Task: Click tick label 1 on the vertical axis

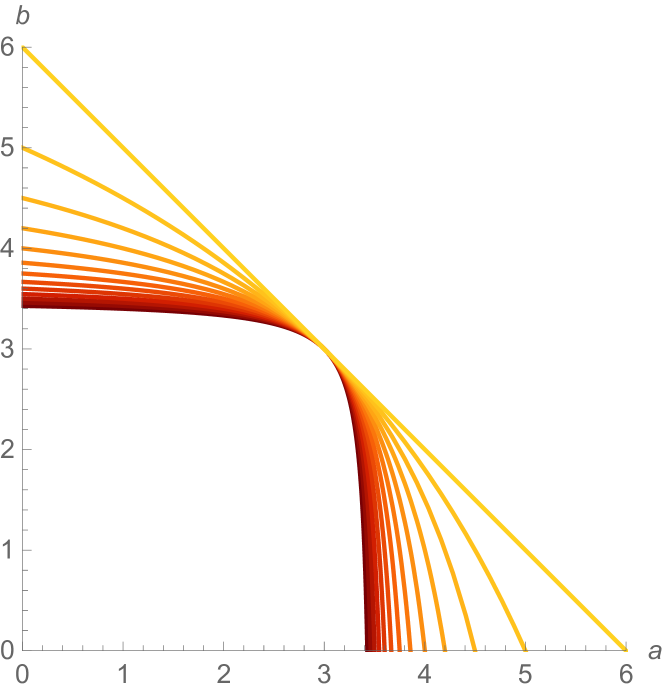Action: (7, 550)
